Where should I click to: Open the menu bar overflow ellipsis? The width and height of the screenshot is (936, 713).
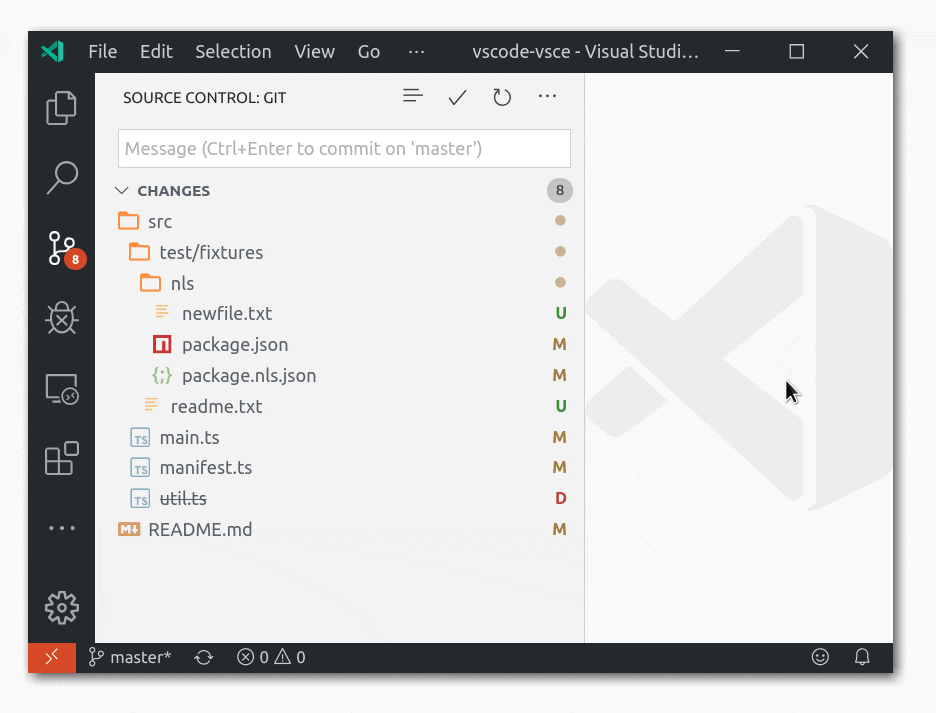416,52
